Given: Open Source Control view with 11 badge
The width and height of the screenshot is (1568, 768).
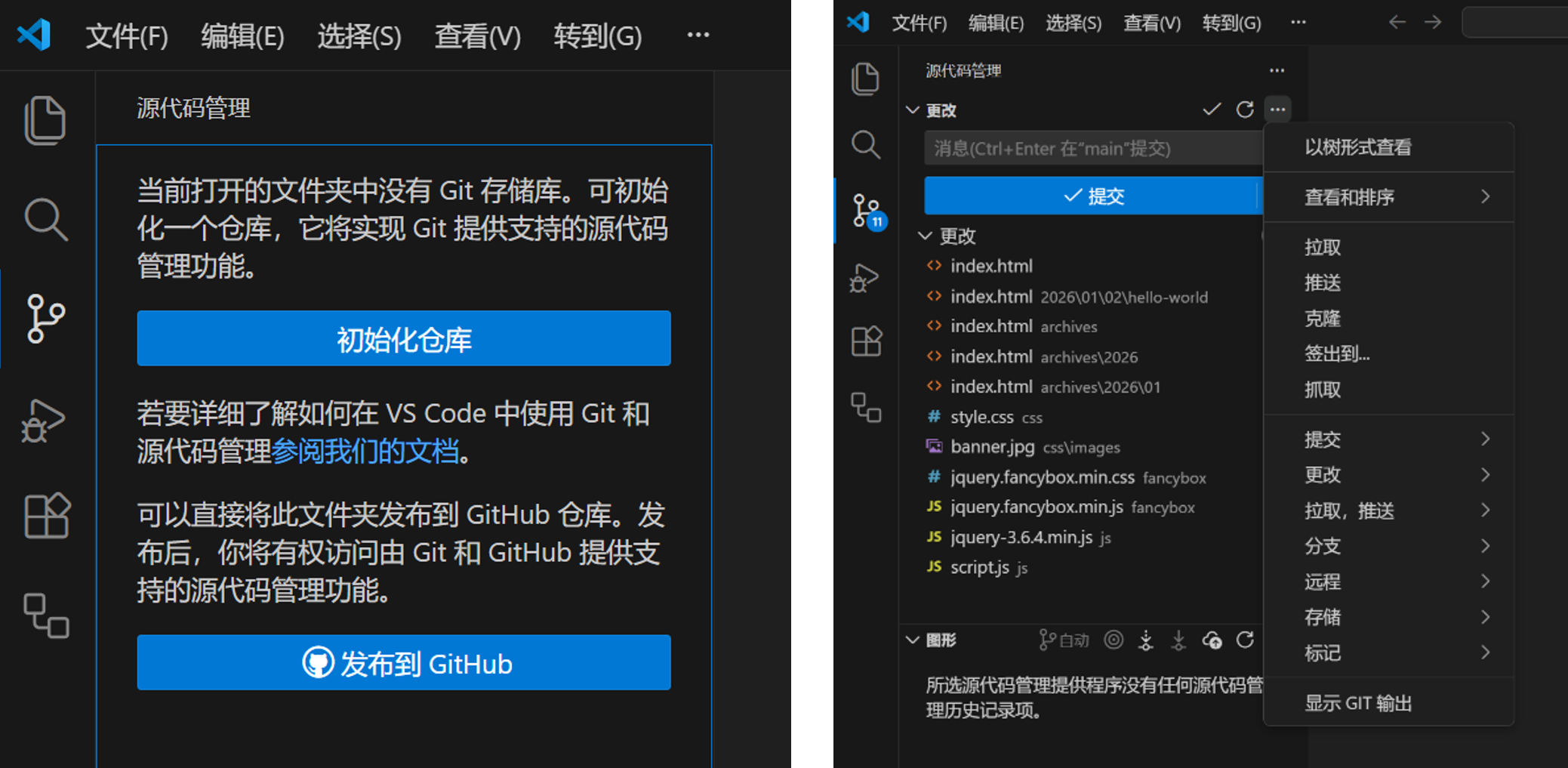Looking at the screenshot, I should coord(866,211).
